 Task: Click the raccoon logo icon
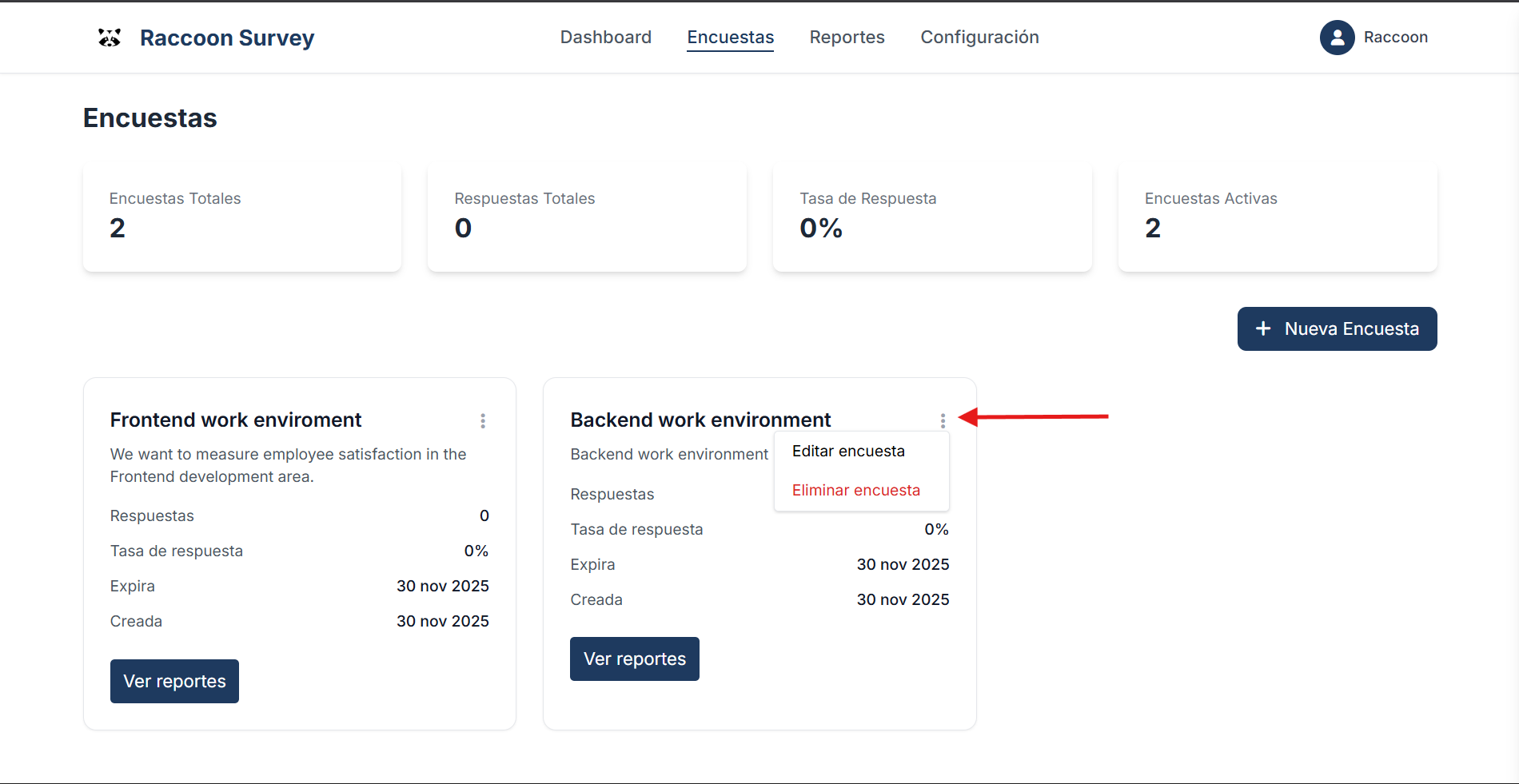pos(110,38)
